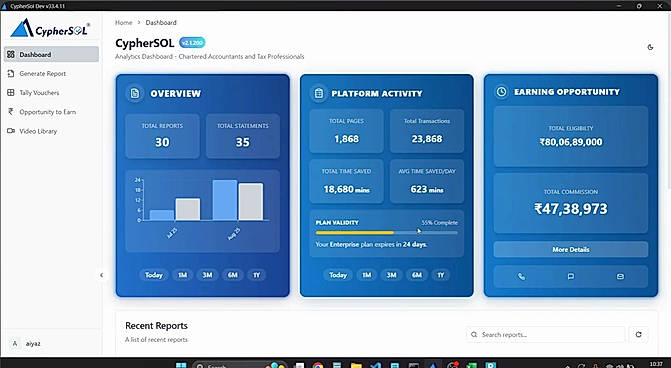Click the Platform Activity clipboard icon

click(x=319, y=93)
